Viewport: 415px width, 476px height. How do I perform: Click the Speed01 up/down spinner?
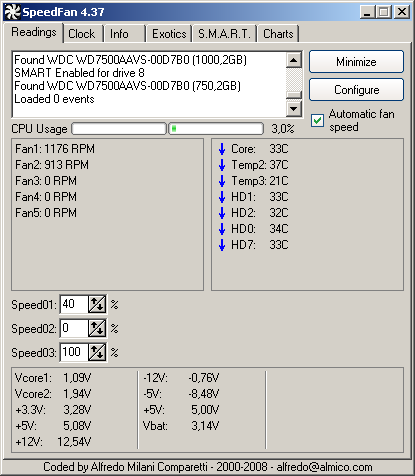97,304
